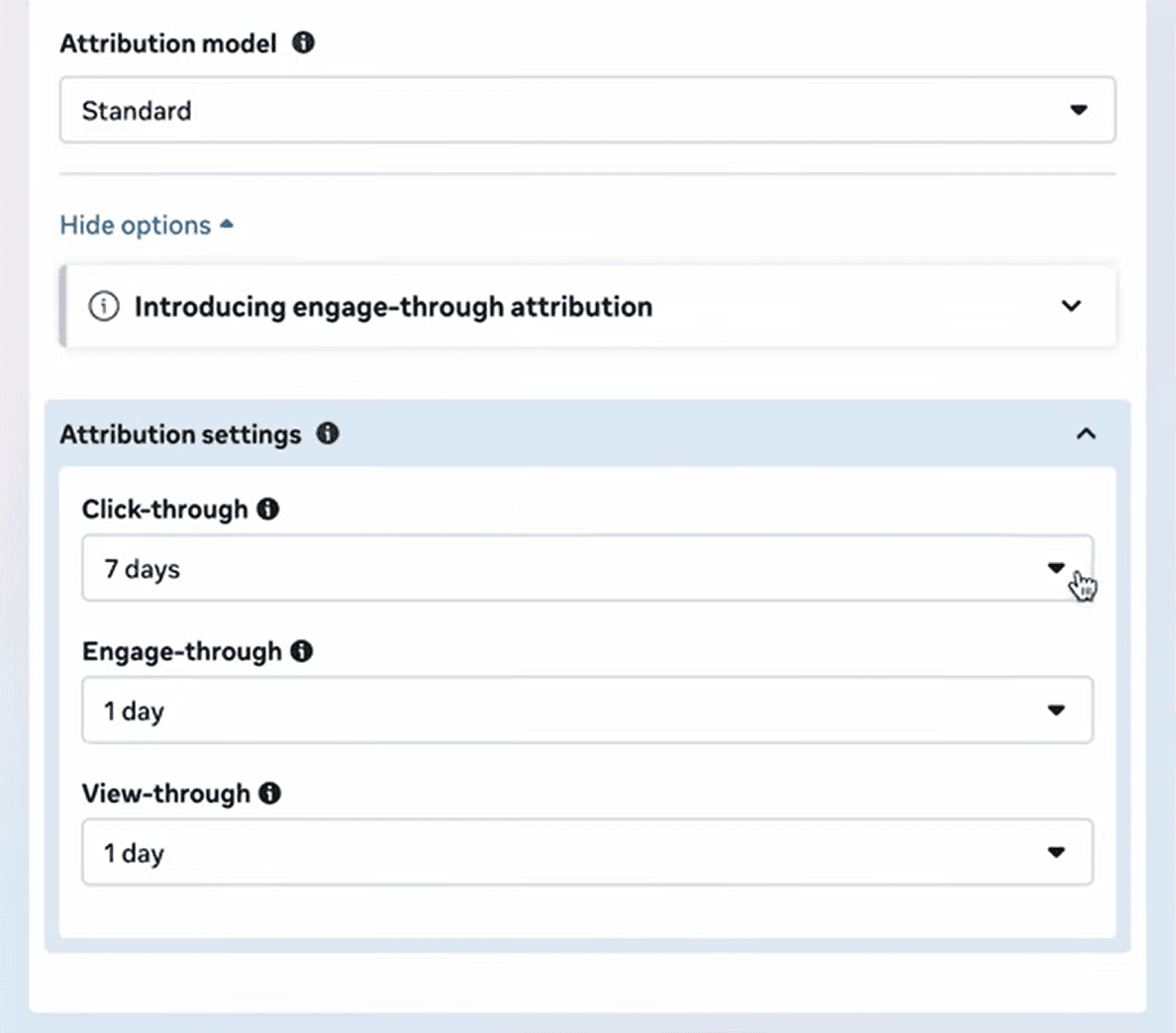This screenshot has height=1033, width=1176.
Task: Click the info icon beside Attribution settings
Action: pos(328,433)
